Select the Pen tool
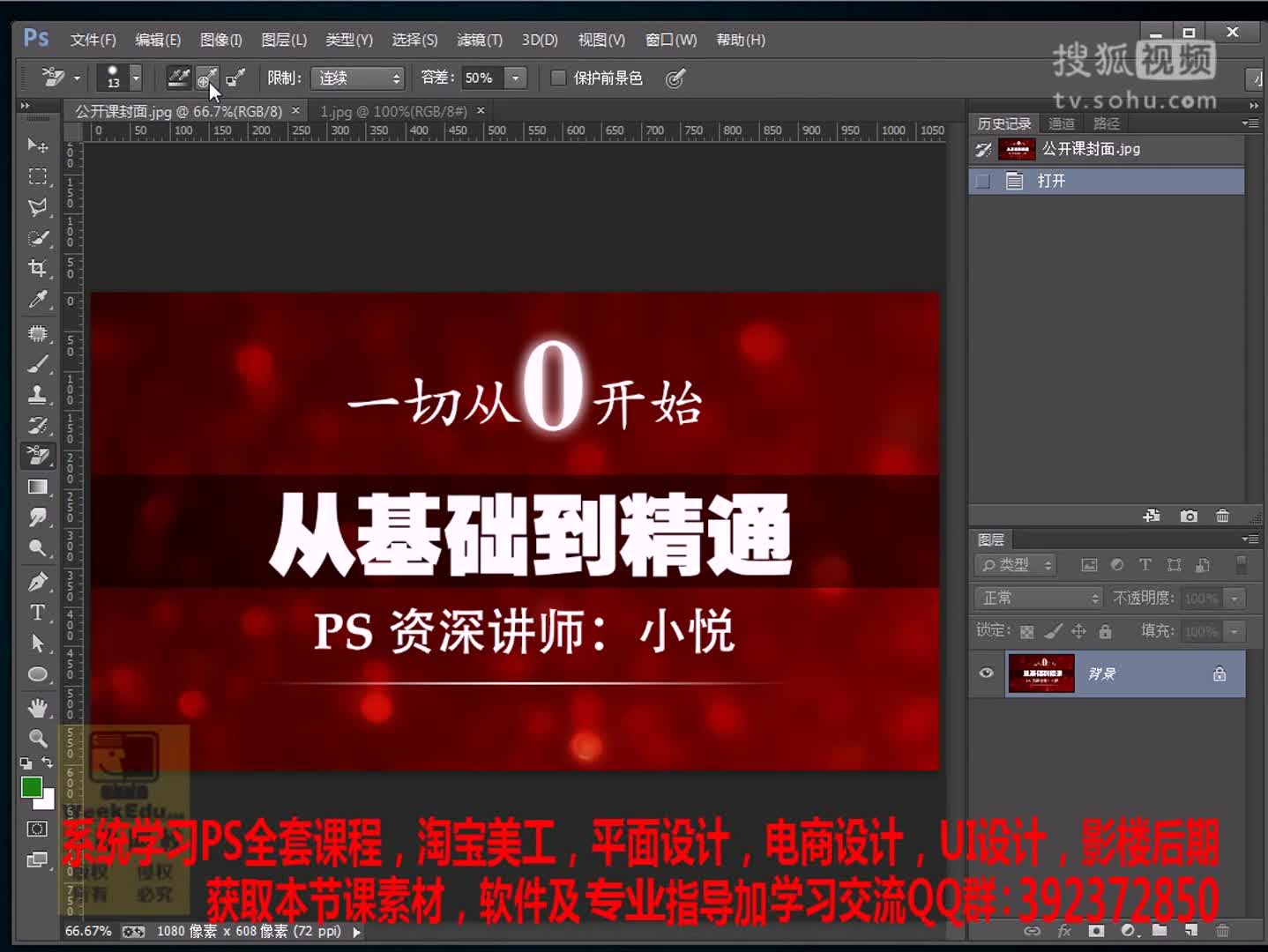 point(37,582)
